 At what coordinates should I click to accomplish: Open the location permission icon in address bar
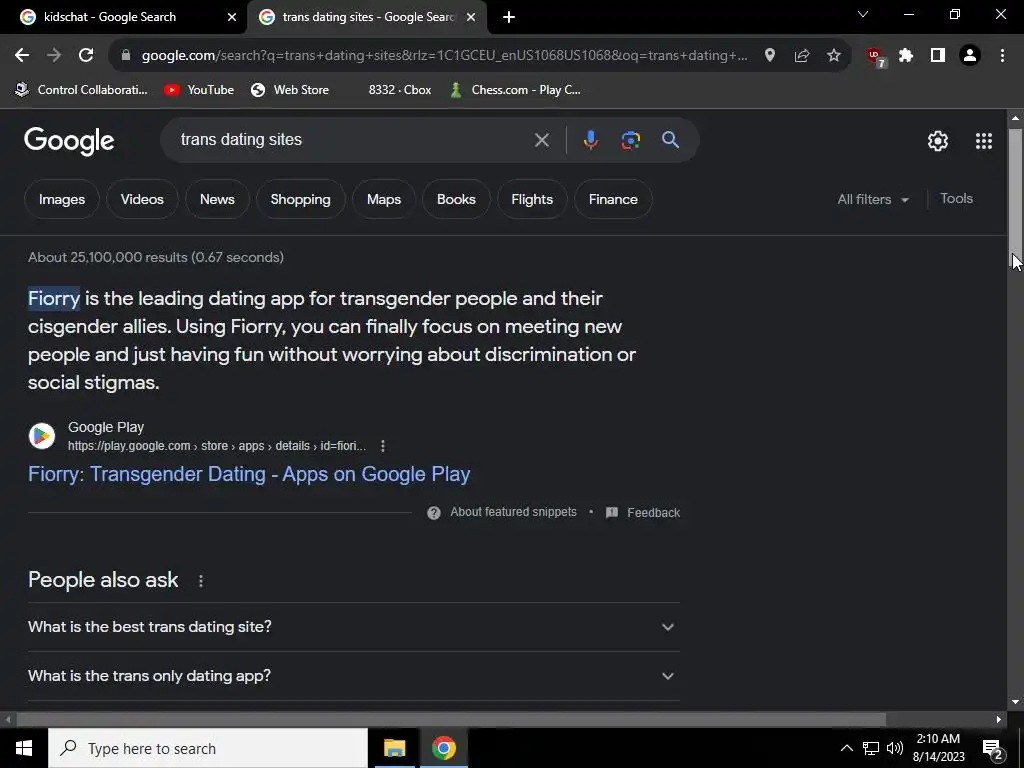770,56
